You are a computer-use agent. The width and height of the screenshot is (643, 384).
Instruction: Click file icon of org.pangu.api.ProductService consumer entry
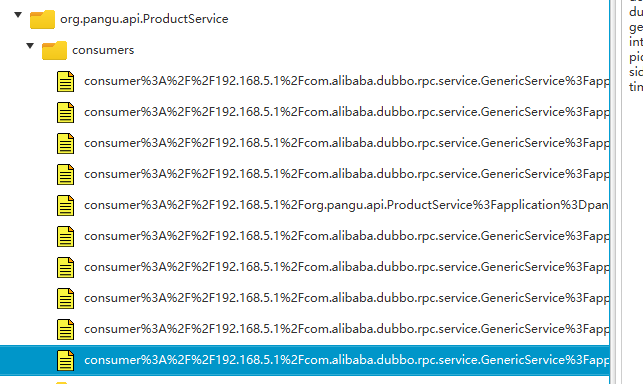coord(65,205)
